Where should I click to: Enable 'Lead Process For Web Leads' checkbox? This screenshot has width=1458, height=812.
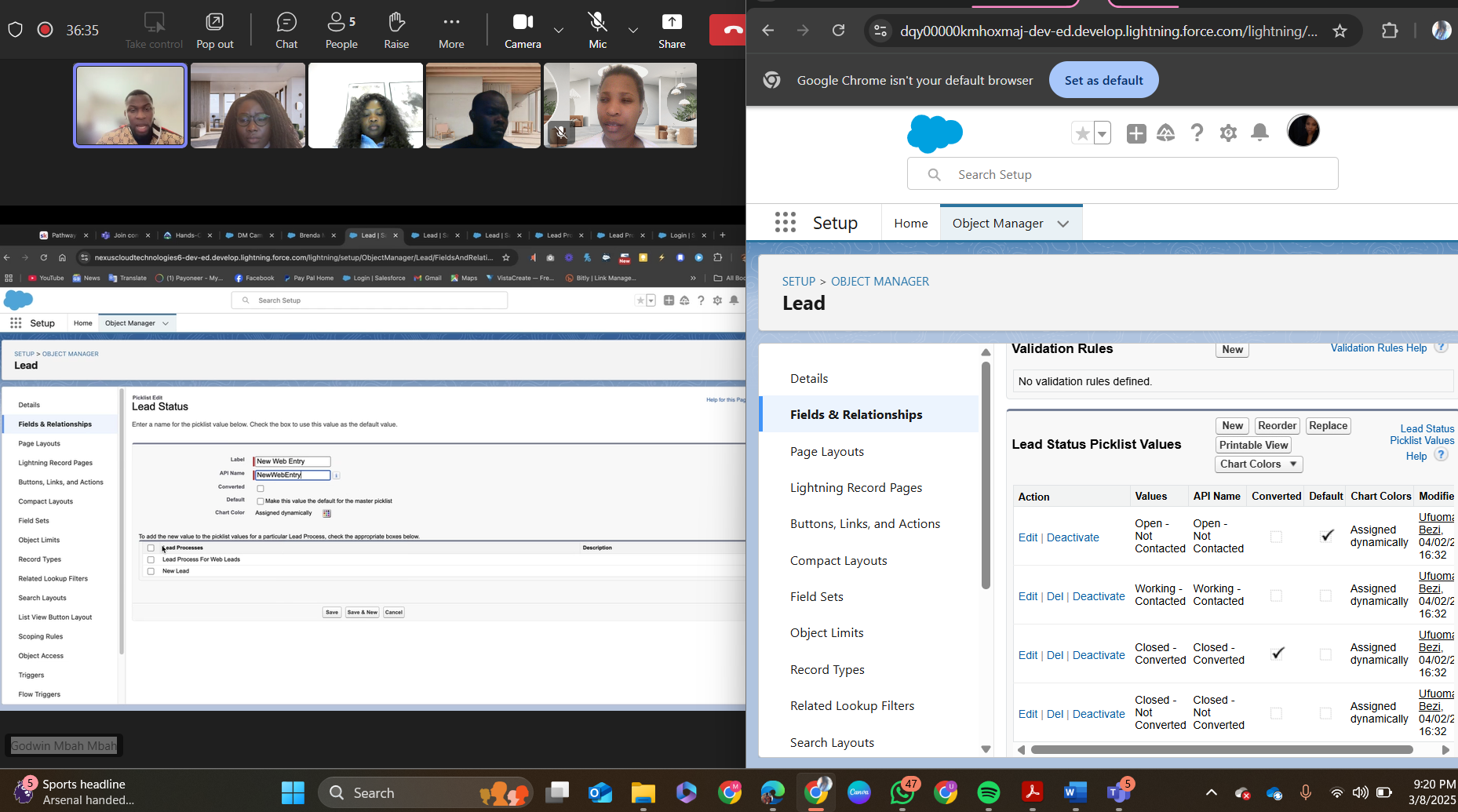pos(151,559)
